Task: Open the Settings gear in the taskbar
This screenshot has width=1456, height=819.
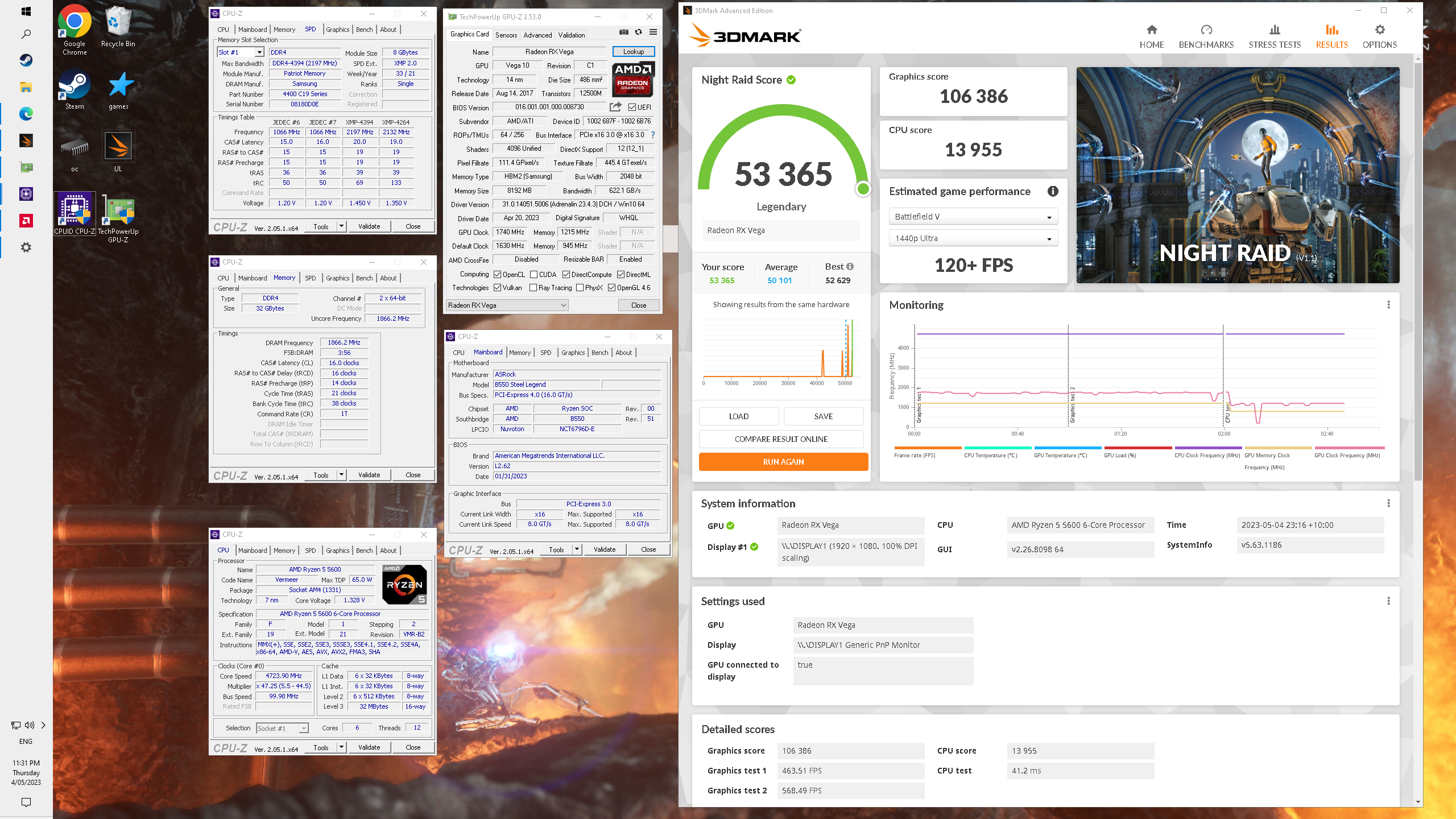Action: click(x=26, y=247)
